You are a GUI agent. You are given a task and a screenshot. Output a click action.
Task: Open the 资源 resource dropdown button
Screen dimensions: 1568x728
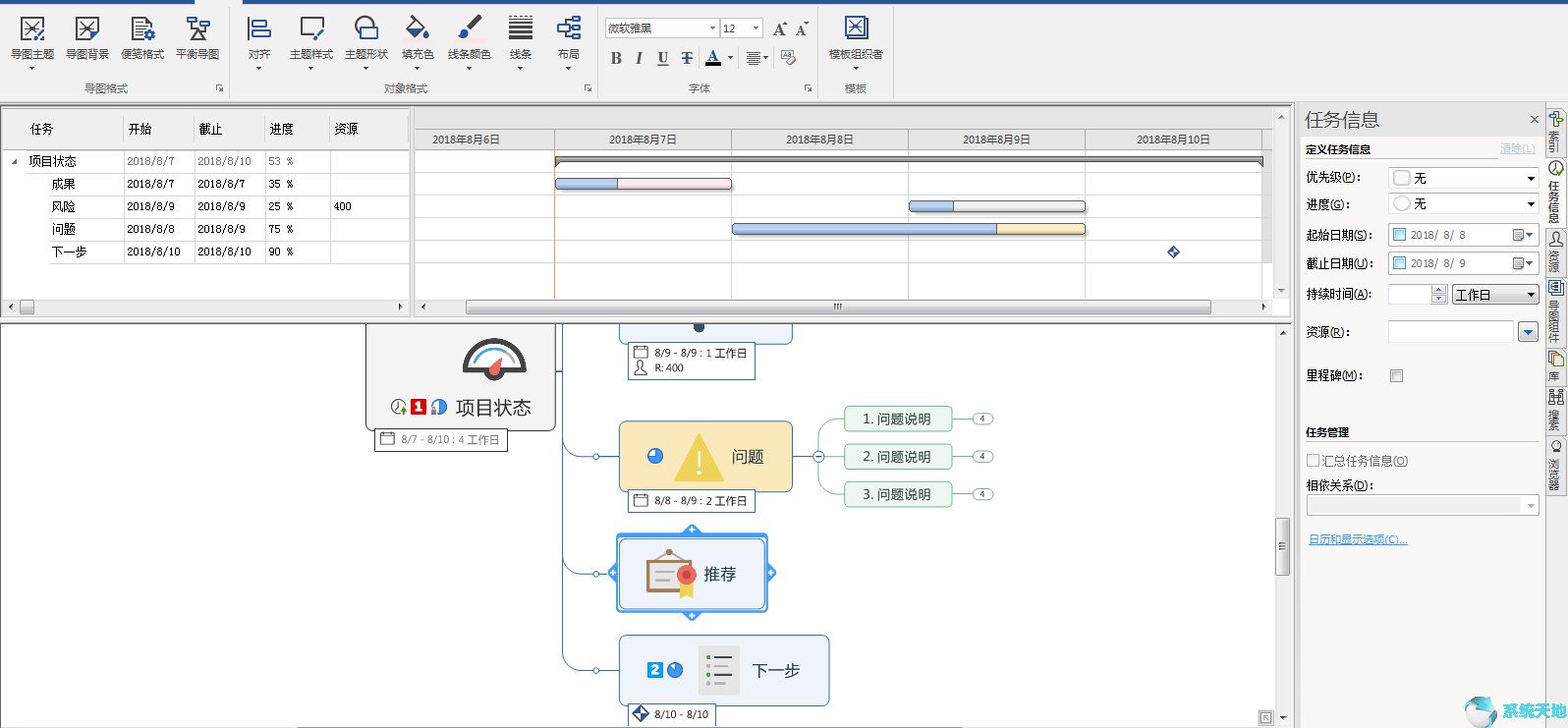pyautogui.click(x=1528, y=332)
